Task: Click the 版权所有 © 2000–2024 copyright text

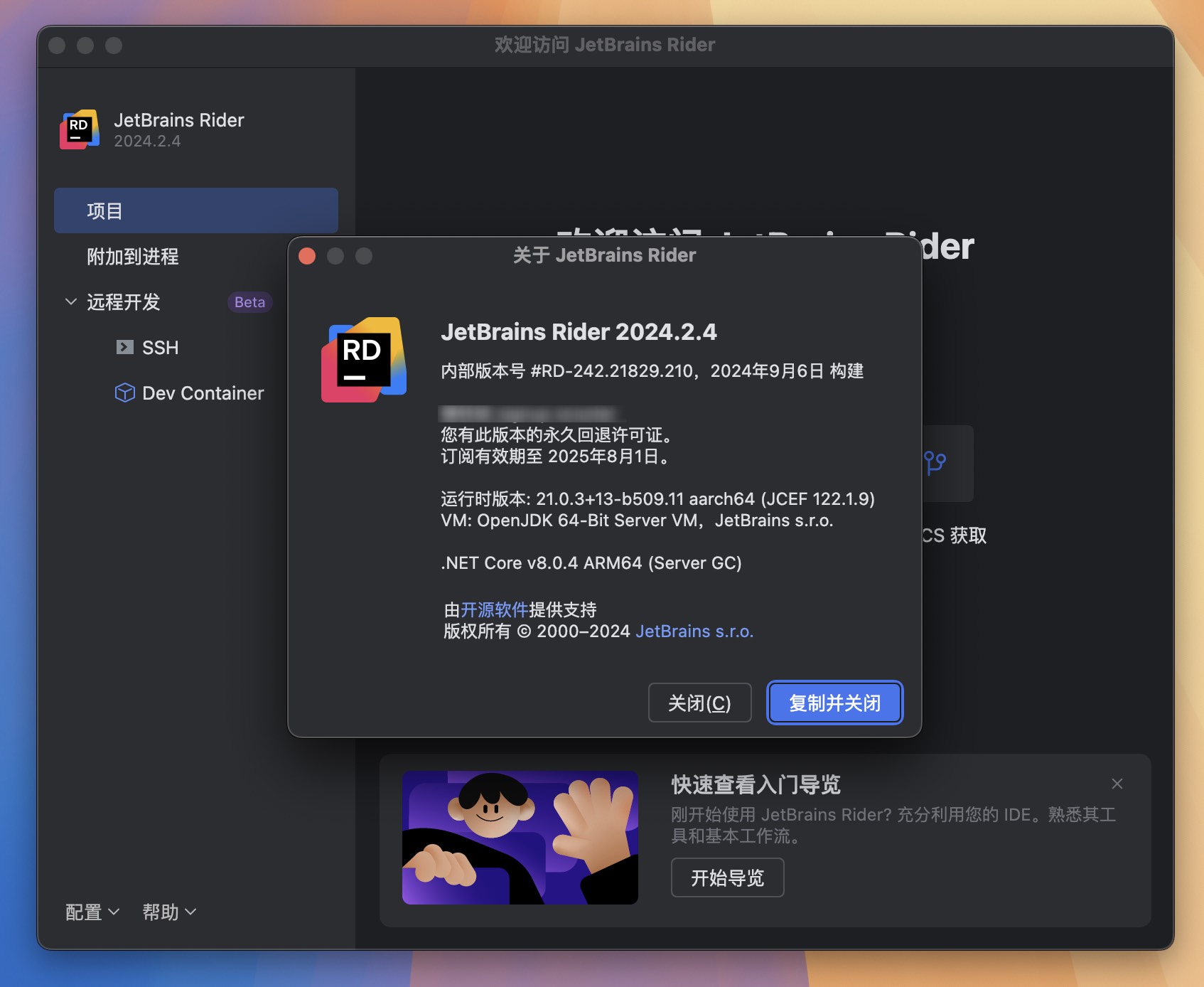Action: 537,631
